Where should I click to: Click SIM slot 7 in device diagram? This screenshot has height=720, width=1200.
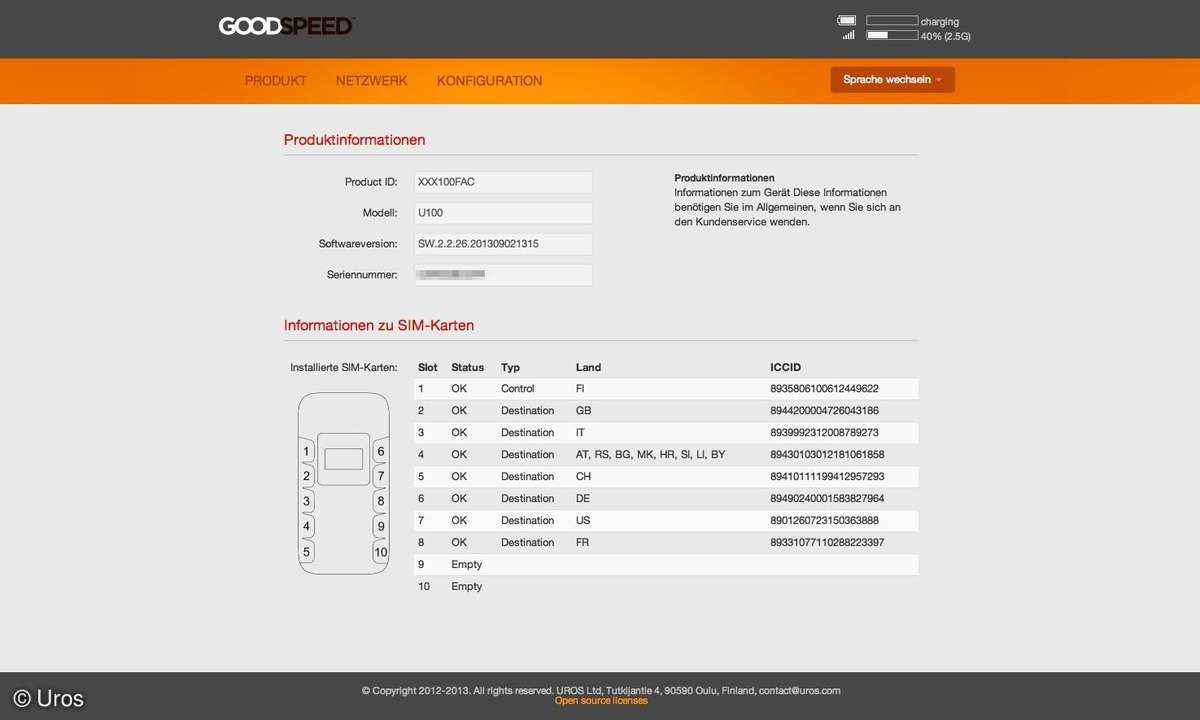[x=381, y=476]
